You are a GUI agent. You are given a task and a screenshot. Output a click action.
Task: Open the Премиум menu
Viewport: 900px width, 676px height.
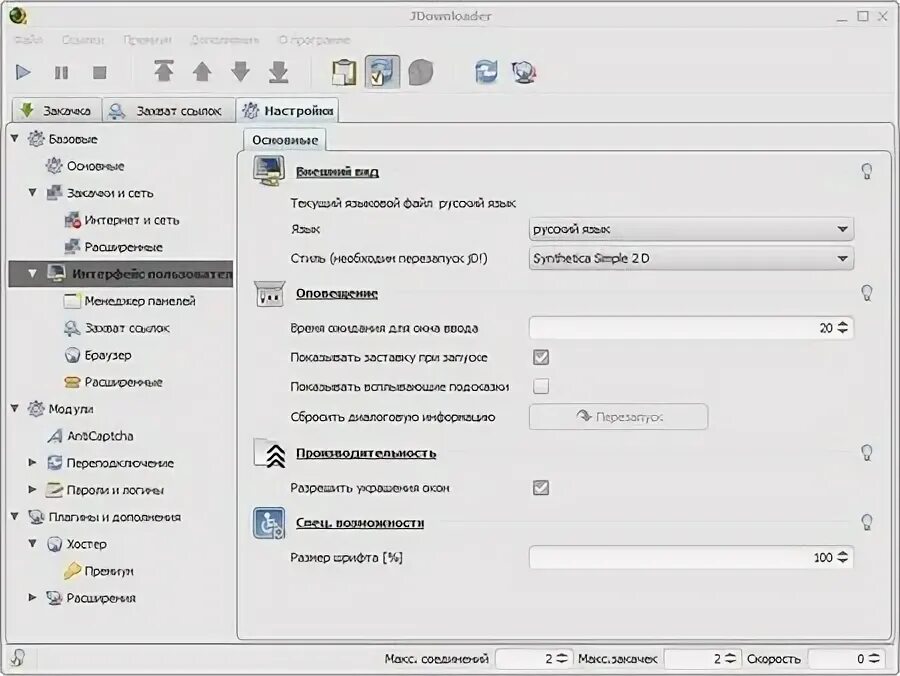click(147, 40)
